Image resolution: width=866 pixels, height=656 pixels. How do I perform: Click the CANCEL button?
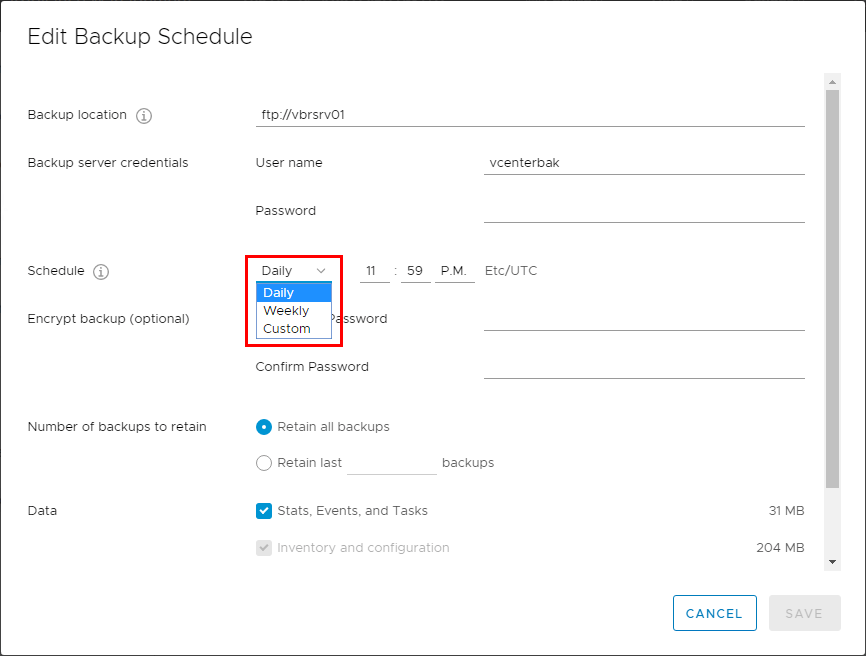coord(714,613)
